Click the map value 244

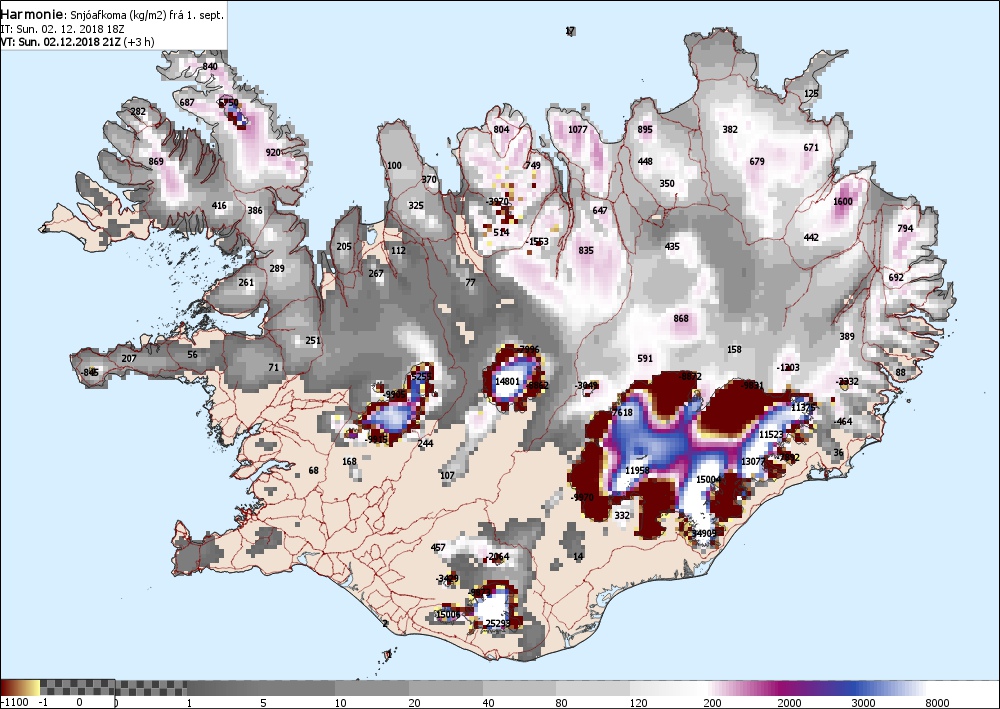425,443
